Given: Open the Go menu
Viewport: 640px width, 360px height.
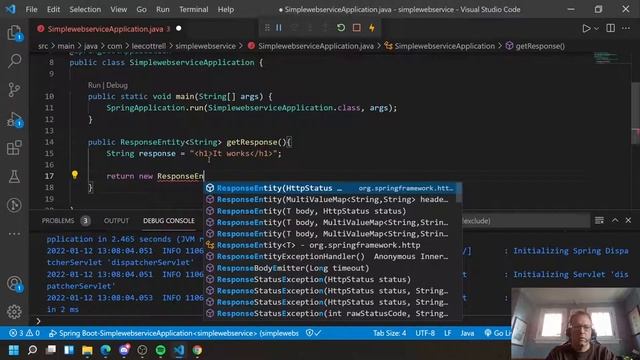Looking at the screenshot, I should (x=141, y=9).
